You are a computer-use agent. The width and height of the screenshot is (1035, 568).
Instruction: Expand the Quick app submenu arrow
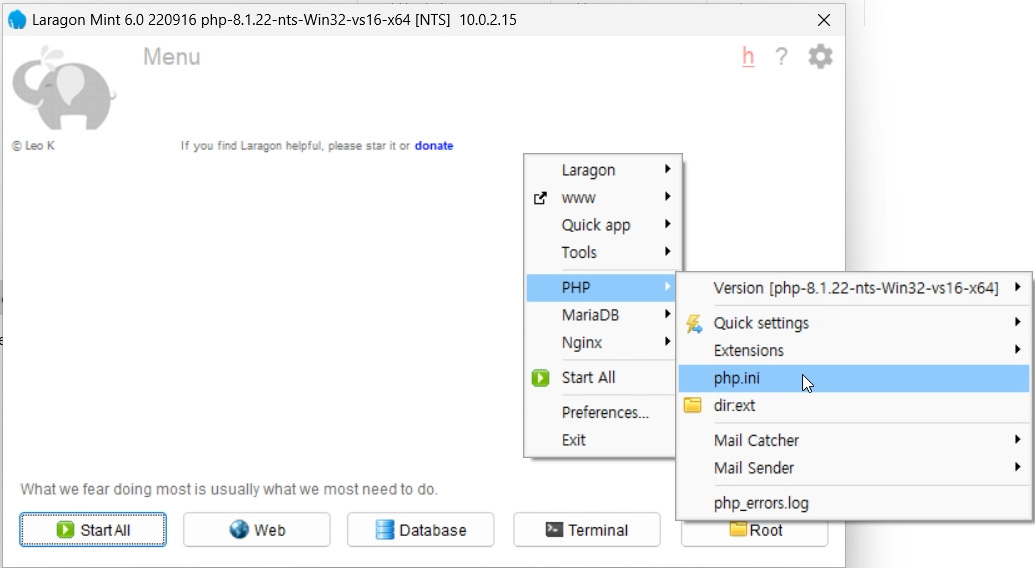click(x=667, y=224)
